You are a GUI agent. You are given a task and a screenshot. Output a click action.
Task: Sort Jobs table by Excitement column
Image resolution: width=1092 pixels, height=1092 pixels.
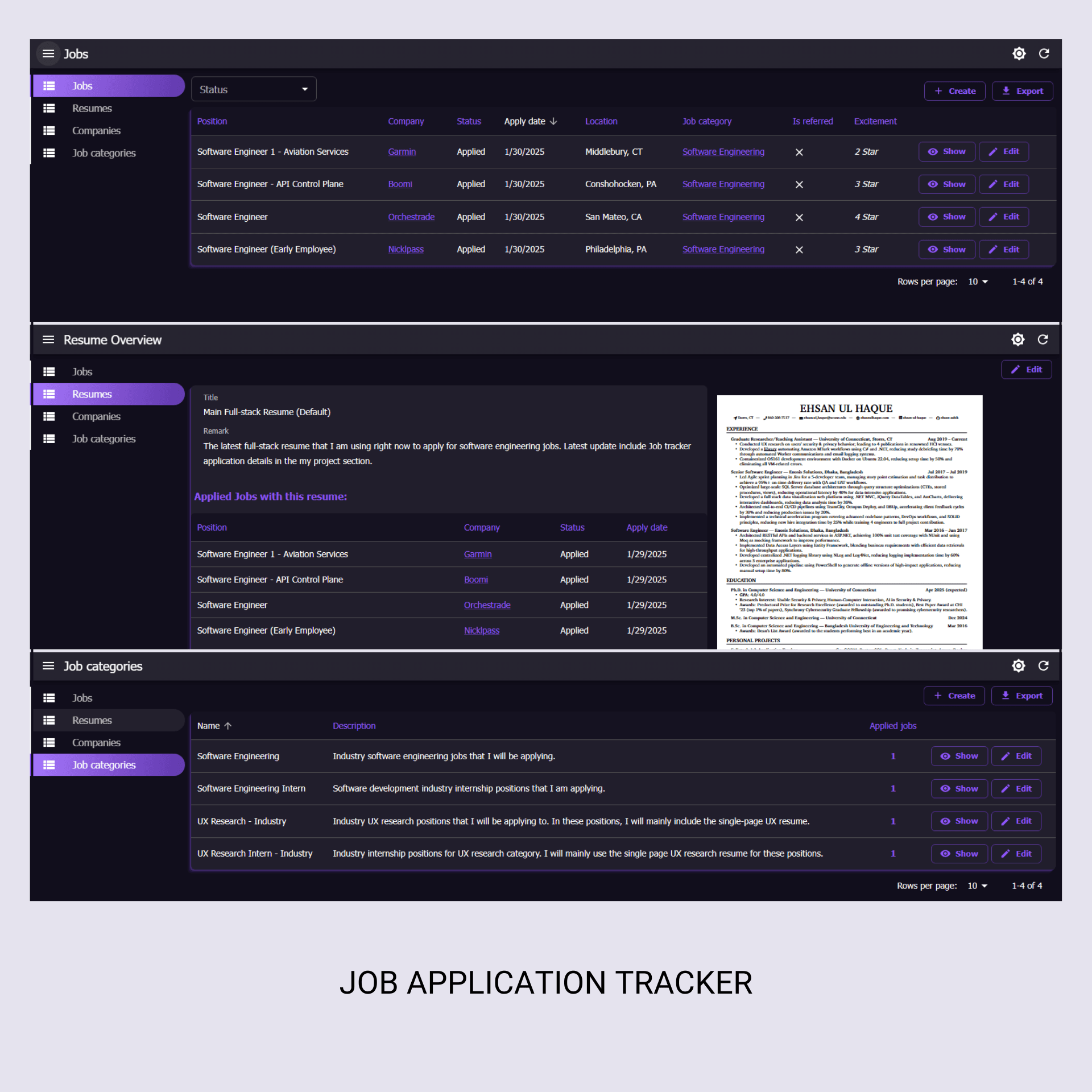pyautogui.click(x=875, y=121)
